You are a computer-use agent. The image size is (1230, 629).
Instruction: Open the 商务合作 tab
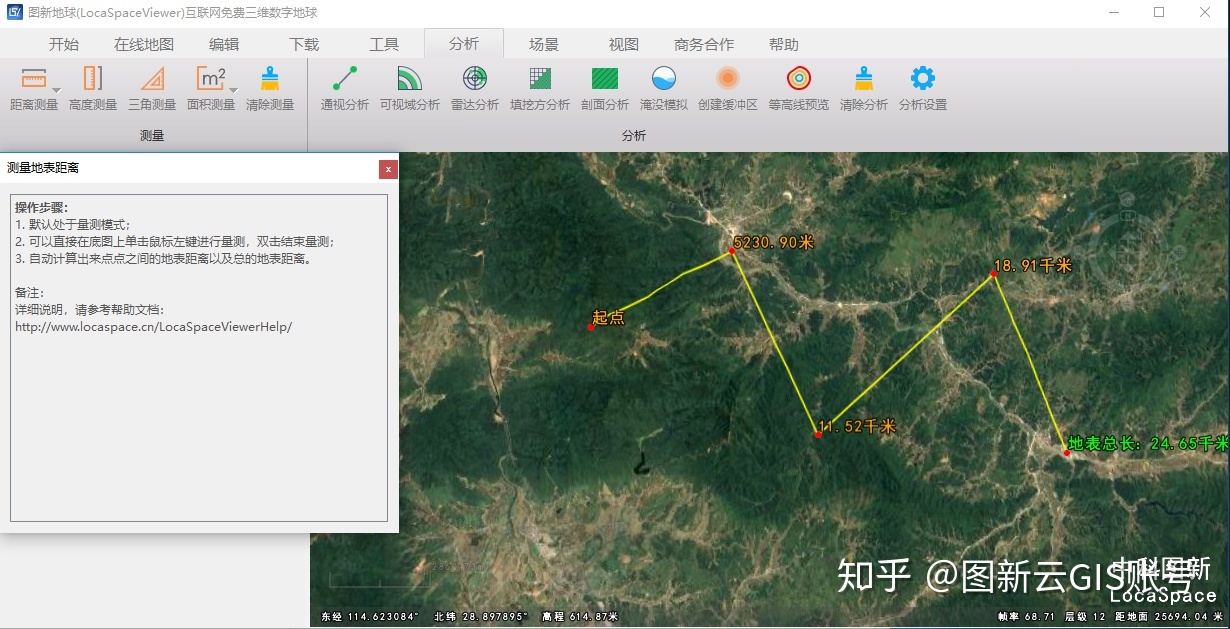point(704,44)
